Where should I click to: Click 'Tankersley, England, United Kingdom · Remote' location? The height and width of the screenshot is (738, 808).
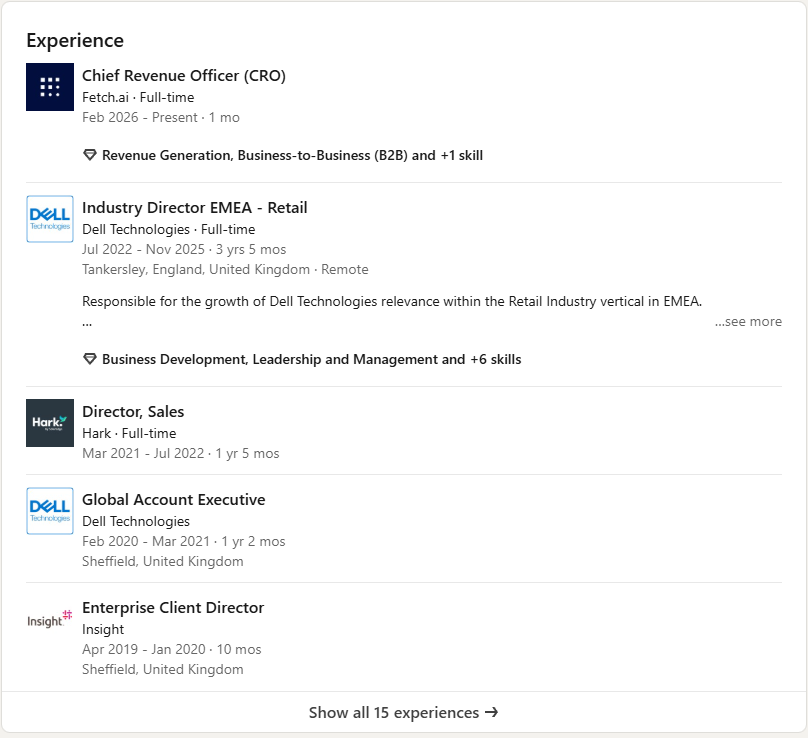[x=225, y=270]
